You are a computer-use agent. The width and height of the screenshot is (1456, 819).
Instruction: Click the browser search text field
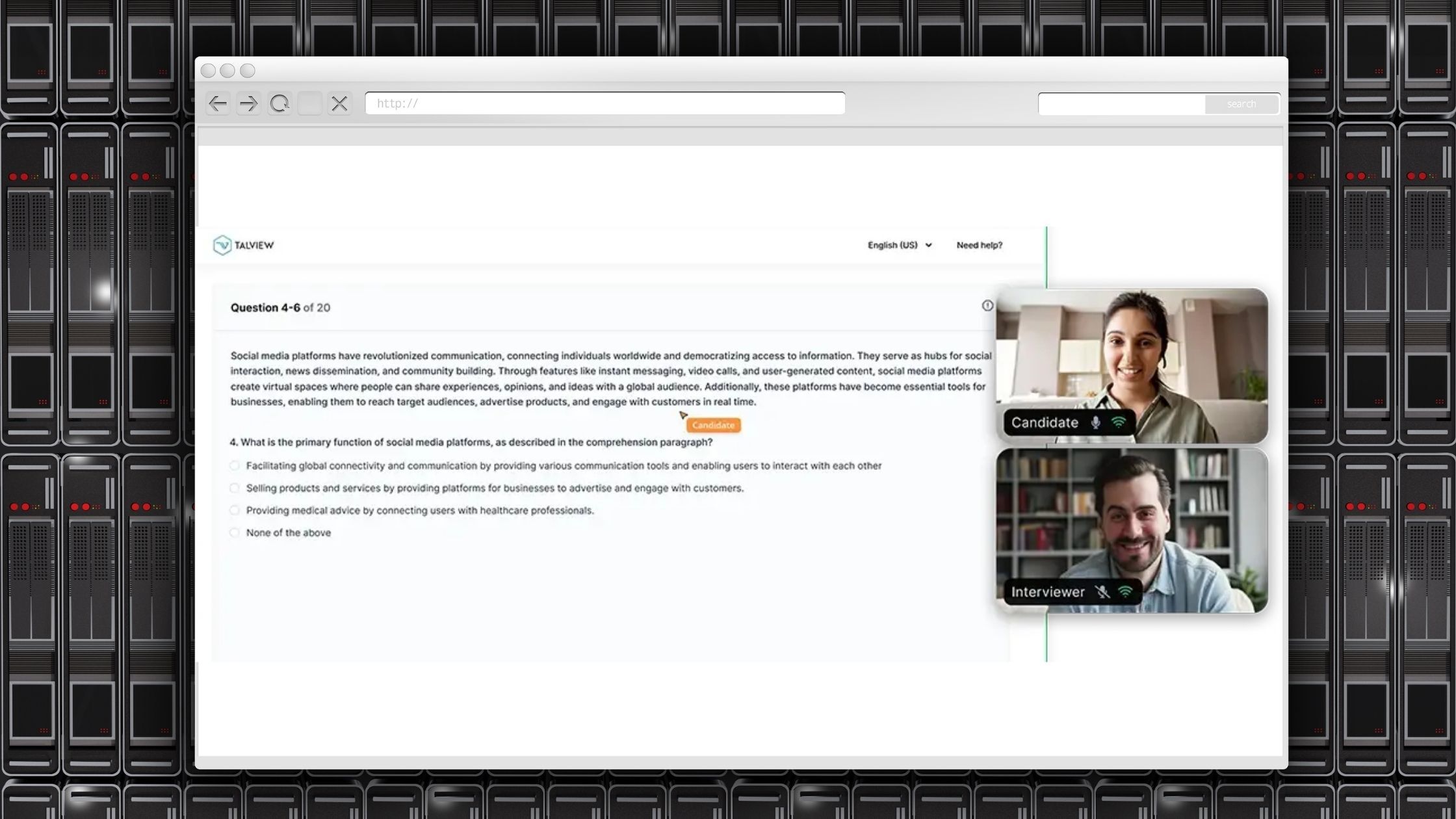coord(1121,104)
